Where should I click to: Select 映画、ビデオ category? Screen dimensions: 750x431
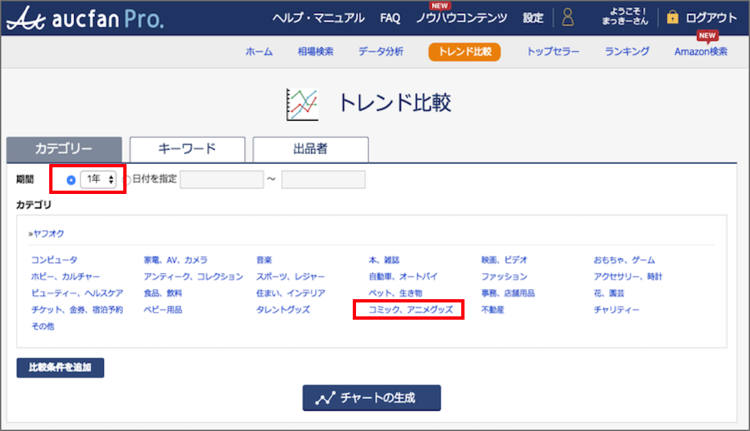(x=504, y=260)
